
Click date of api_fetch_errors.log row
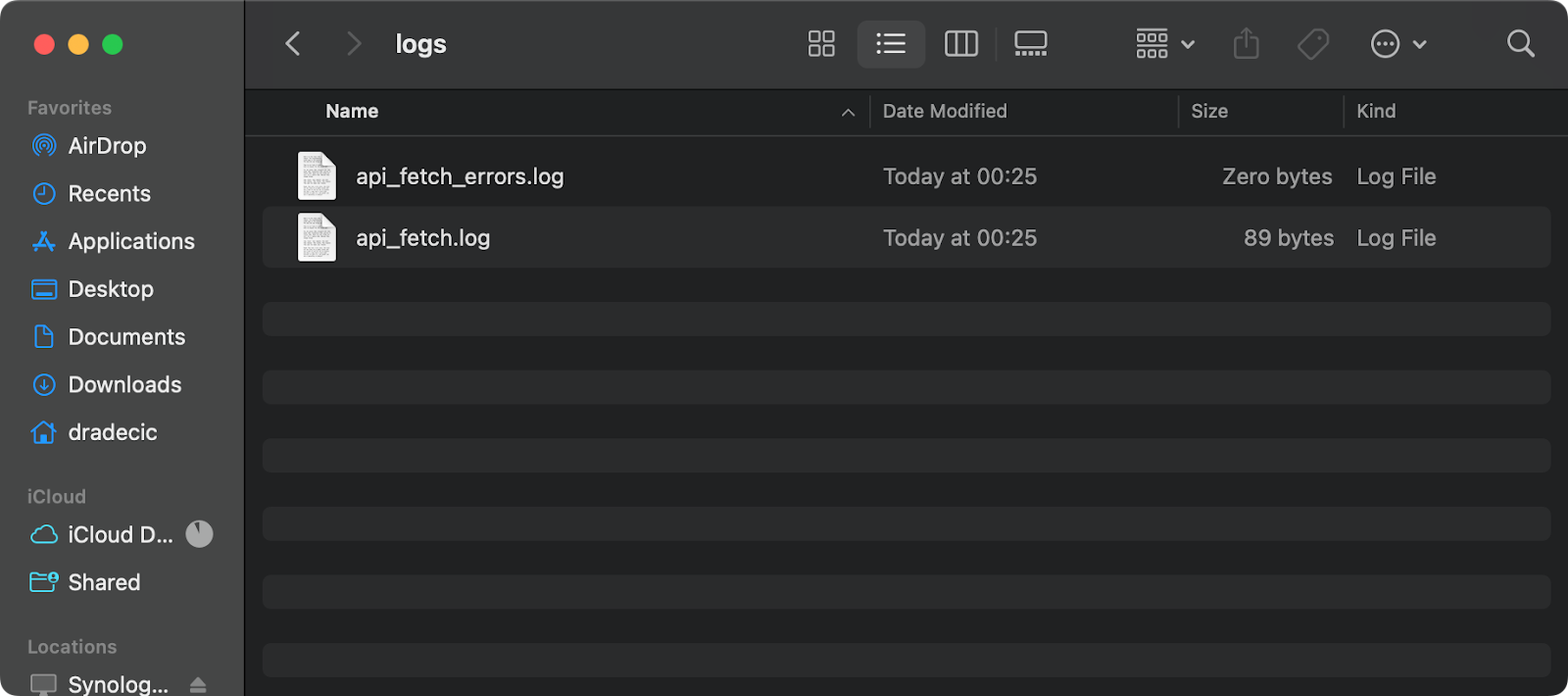(959, 176)
